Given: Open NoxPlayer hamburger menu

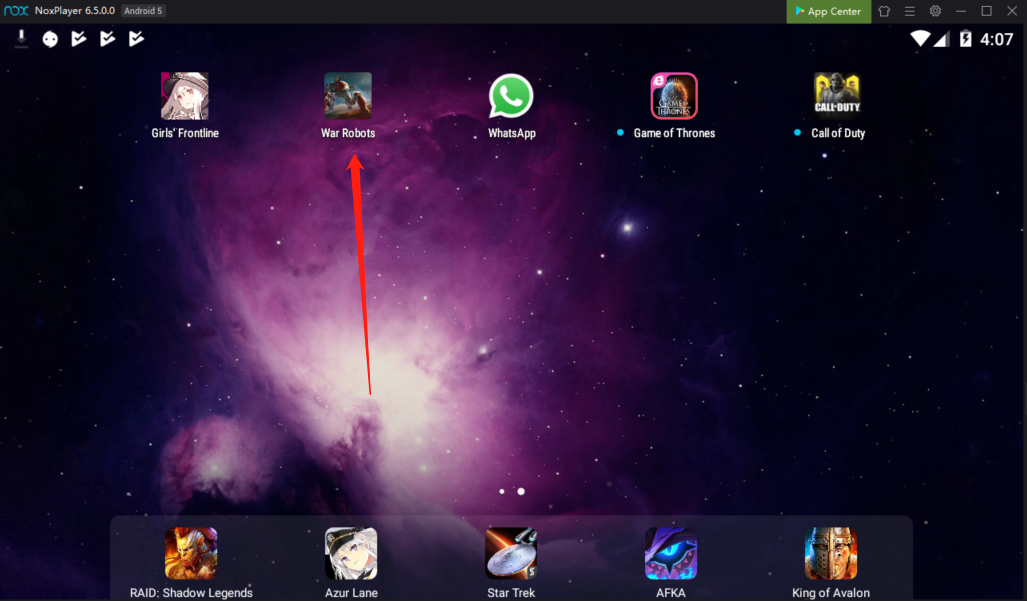Looking at the screenshot, I should [909, 11].
